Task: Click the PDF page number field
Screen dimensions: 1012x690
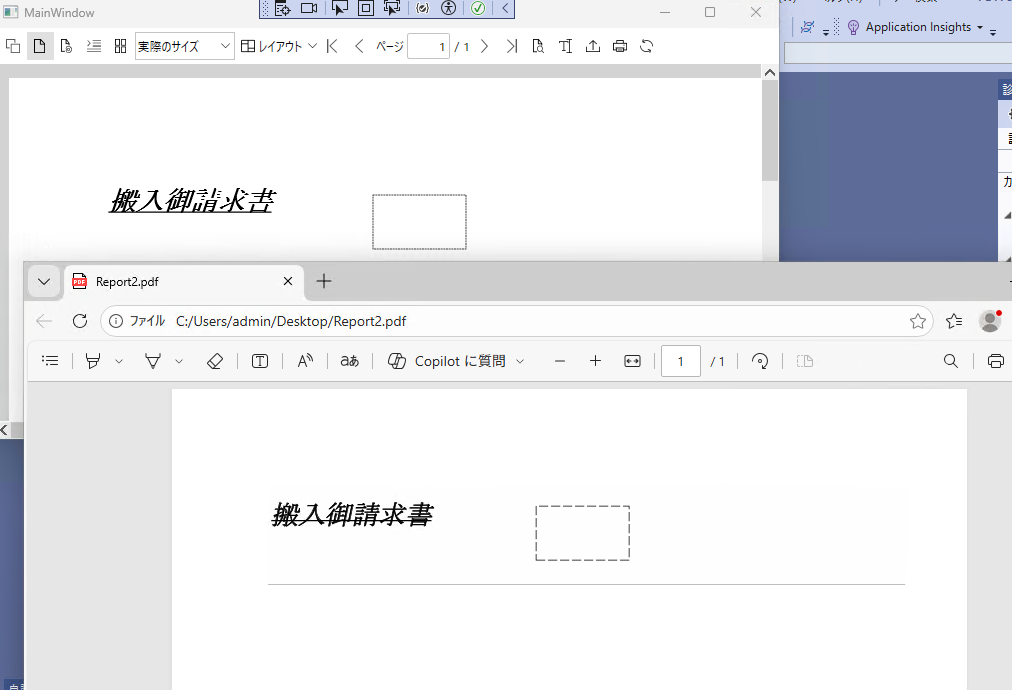Action: 681,361
